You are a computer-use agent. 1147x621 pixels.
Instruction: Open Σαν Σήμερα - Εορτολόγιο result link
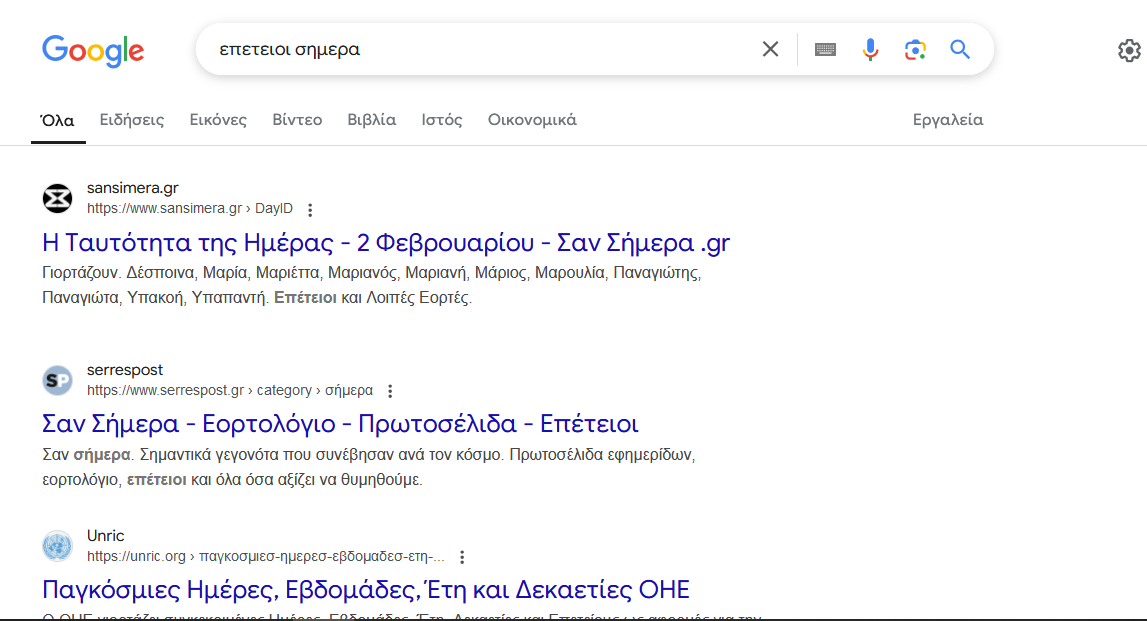point(340,424)
